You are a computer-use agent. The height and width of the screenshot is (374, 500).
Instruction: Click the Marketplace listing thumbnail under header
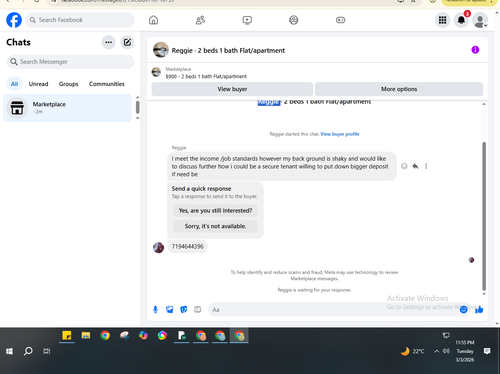point(156,72)
